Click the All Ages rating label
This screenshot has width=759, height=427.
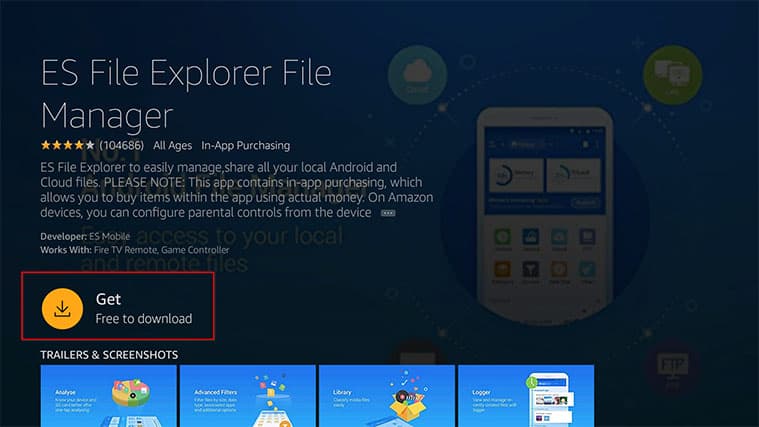pyautogui.click(x=170, y=145)
